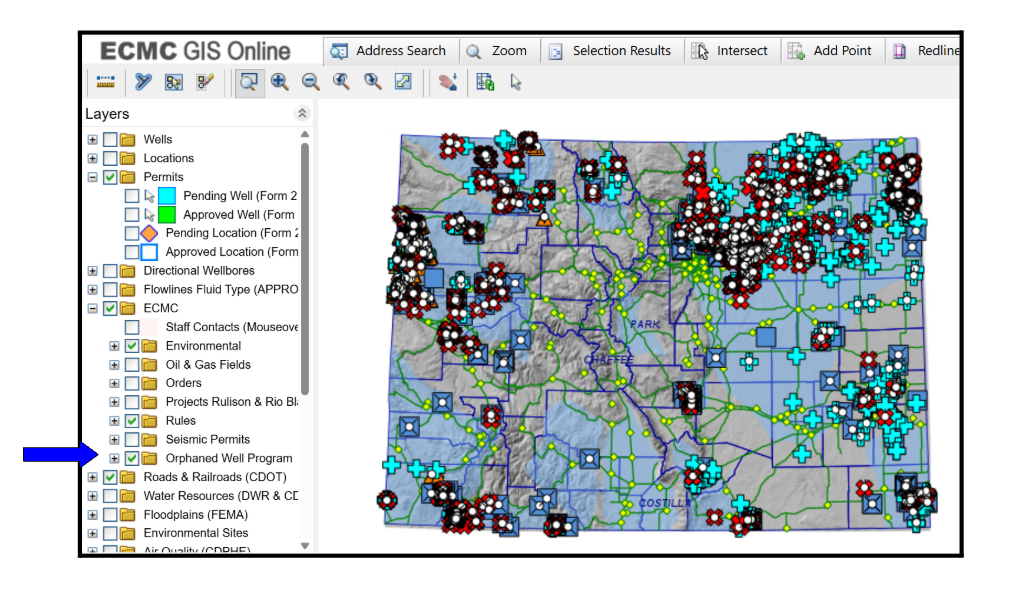Activate the rectangle zoom box tool

click(248, 82)
